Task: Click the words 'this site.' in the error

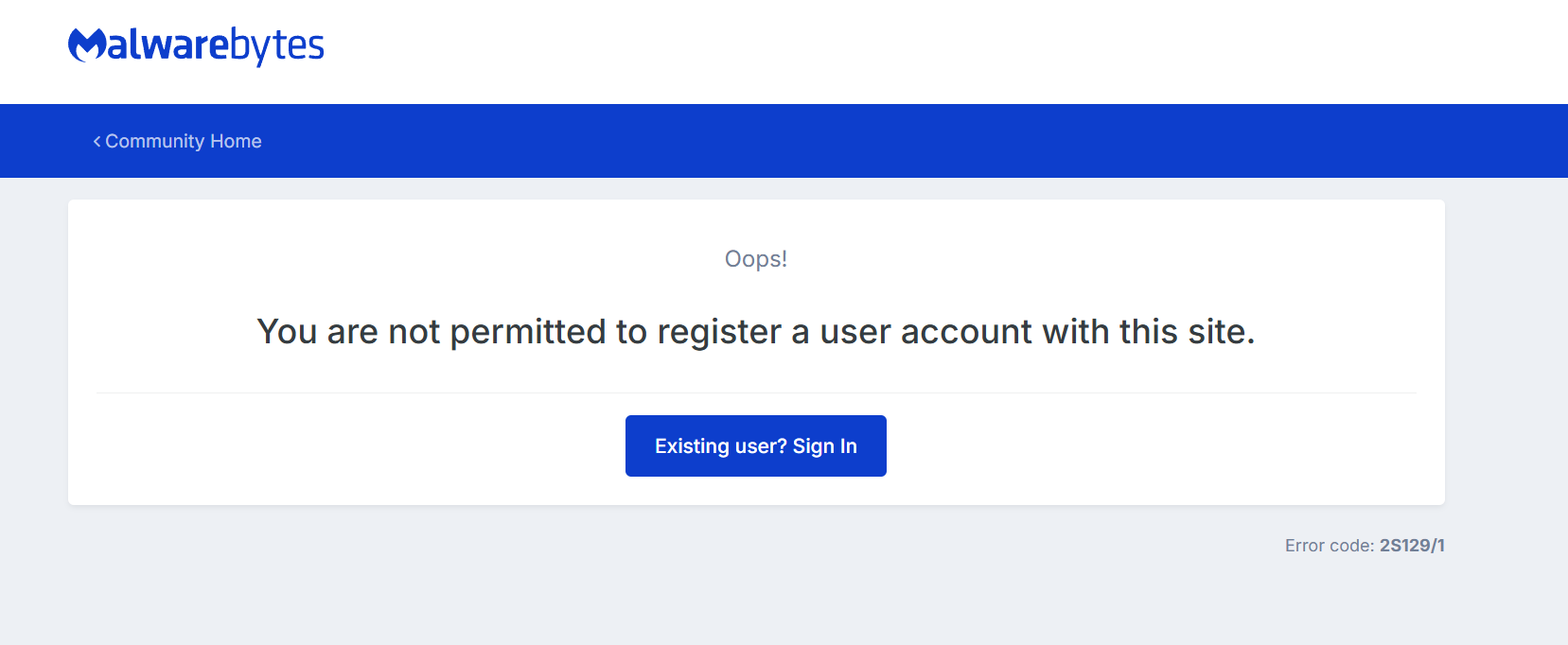Action: [1188, 332]
